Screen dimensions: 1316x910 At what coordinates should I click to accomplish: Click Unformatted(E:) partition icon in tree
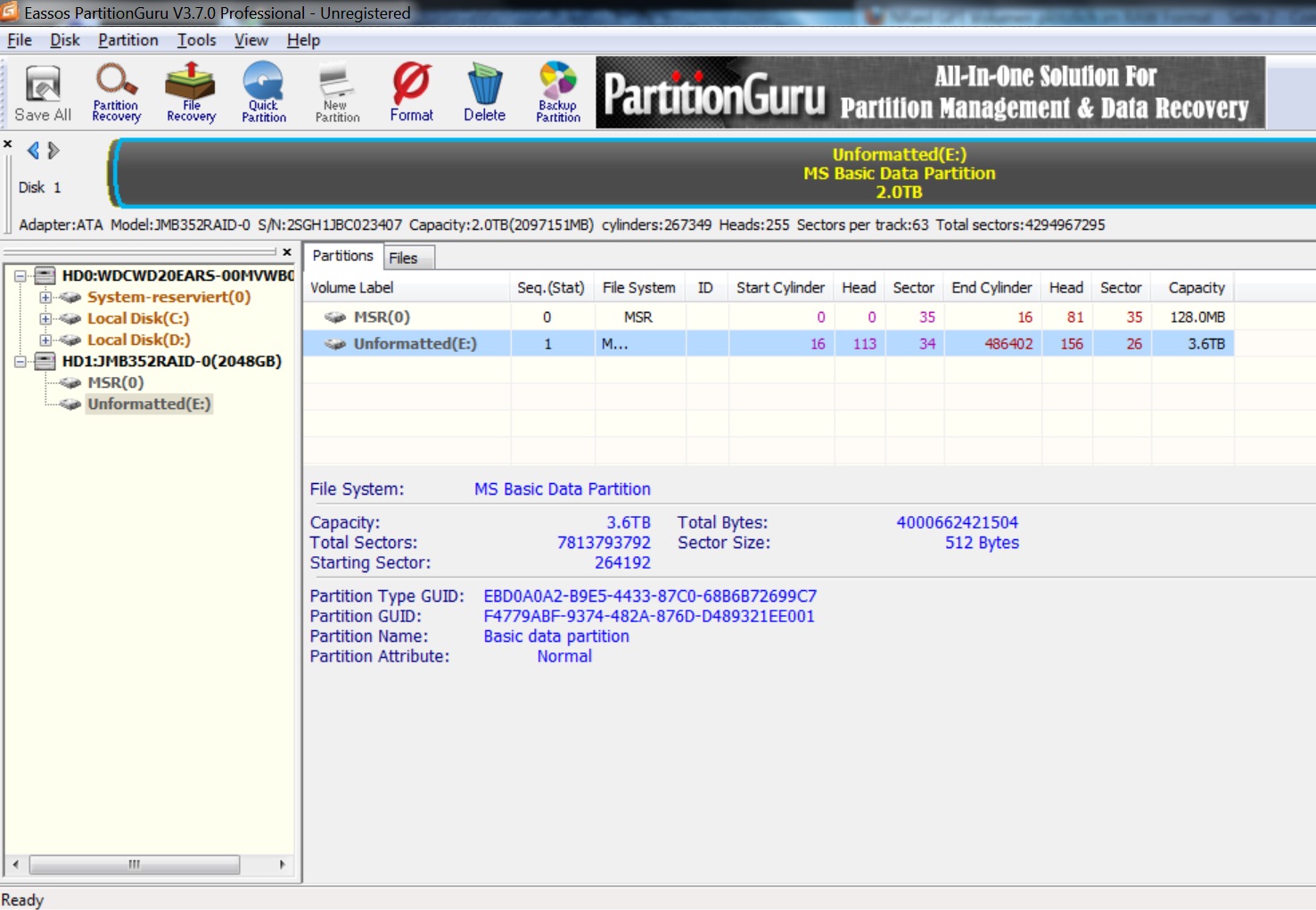coord(70,404)
